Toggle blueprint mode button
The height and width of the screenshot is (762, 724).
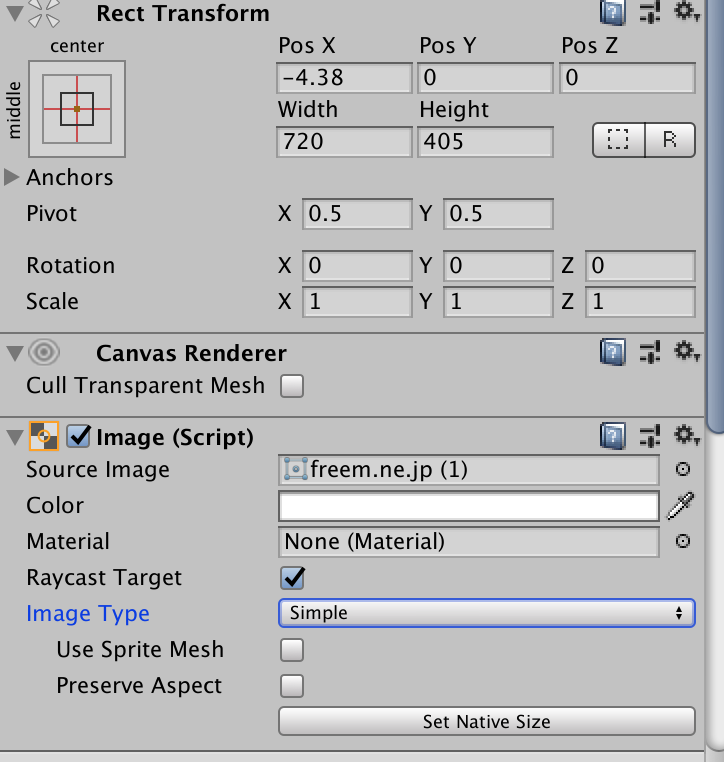[x=619, y=140]
